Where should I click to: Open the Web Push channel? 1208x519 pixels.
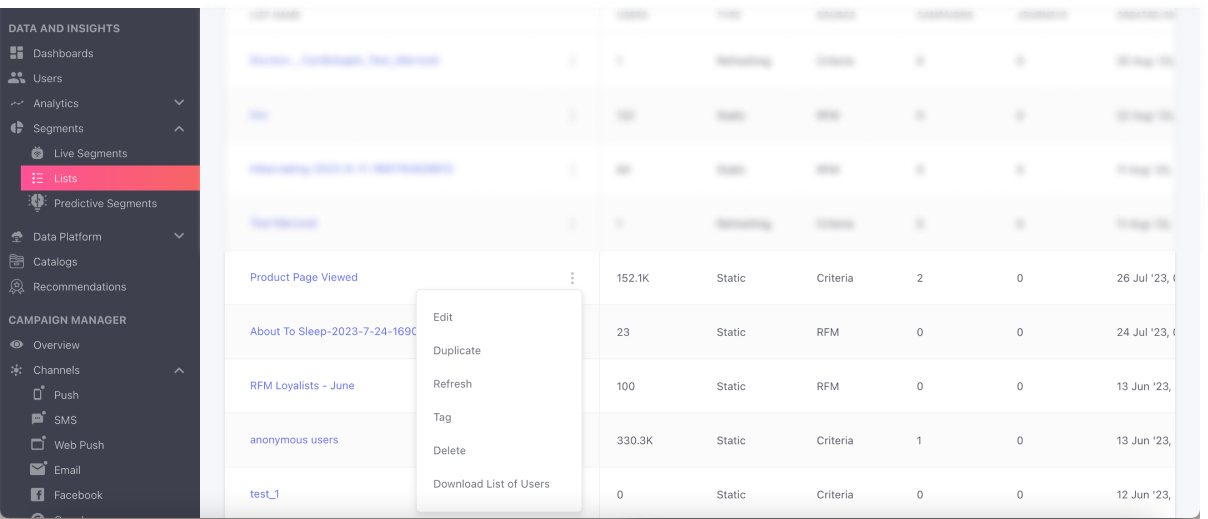(79, 445)
